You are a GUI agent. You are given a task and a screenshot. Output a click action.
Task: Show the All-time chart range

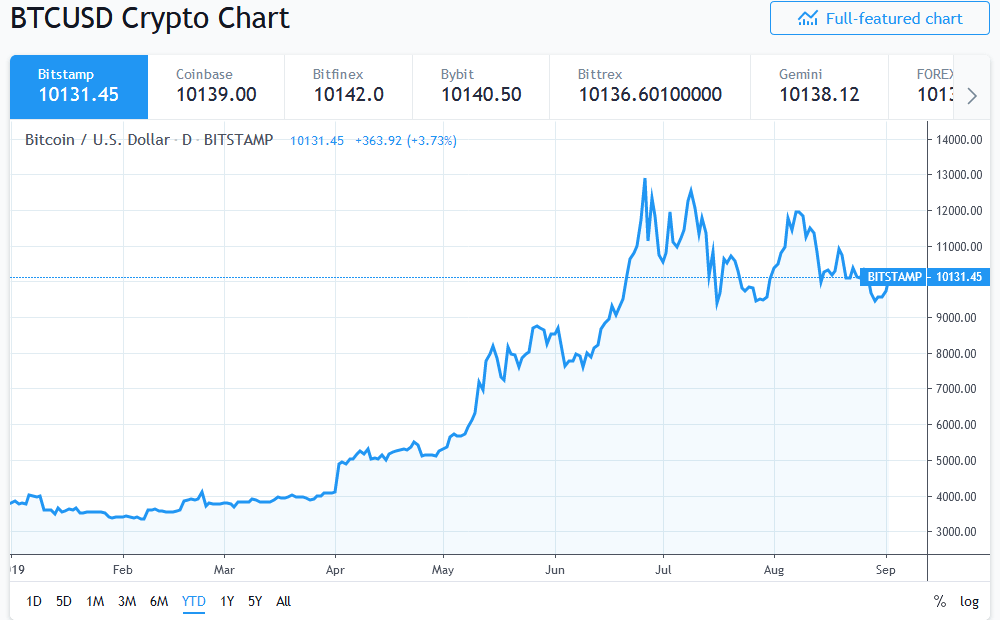point(283,601)
